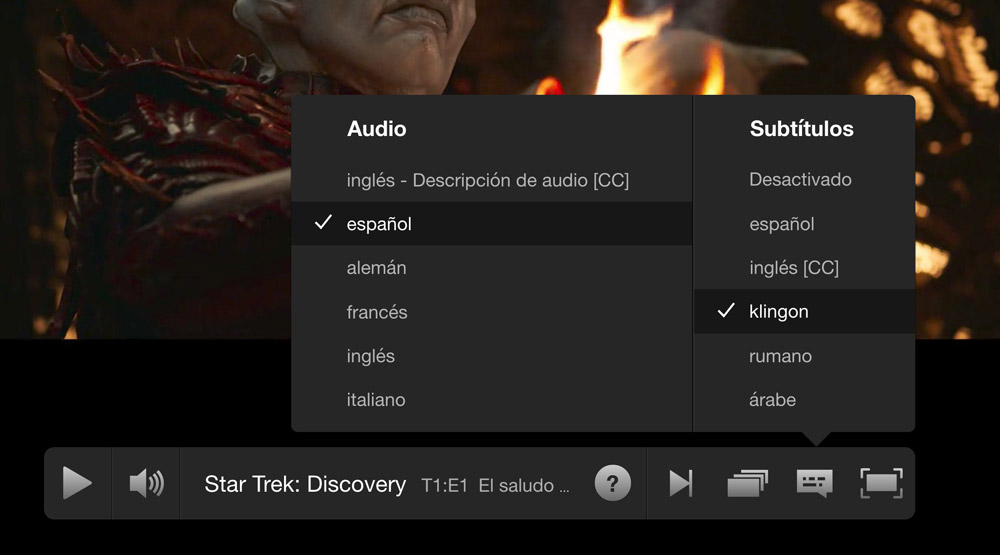
Task: Select español subtitles
Action: (804, 224)
